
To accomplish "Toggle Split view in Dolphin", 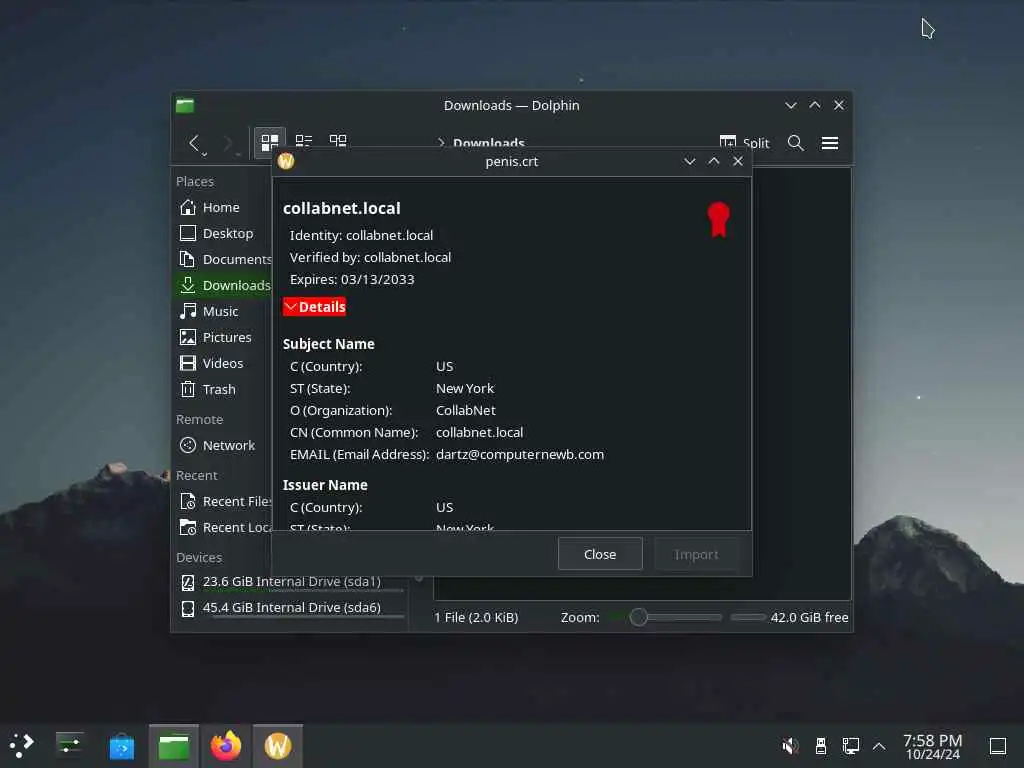I will coord(744,143).
